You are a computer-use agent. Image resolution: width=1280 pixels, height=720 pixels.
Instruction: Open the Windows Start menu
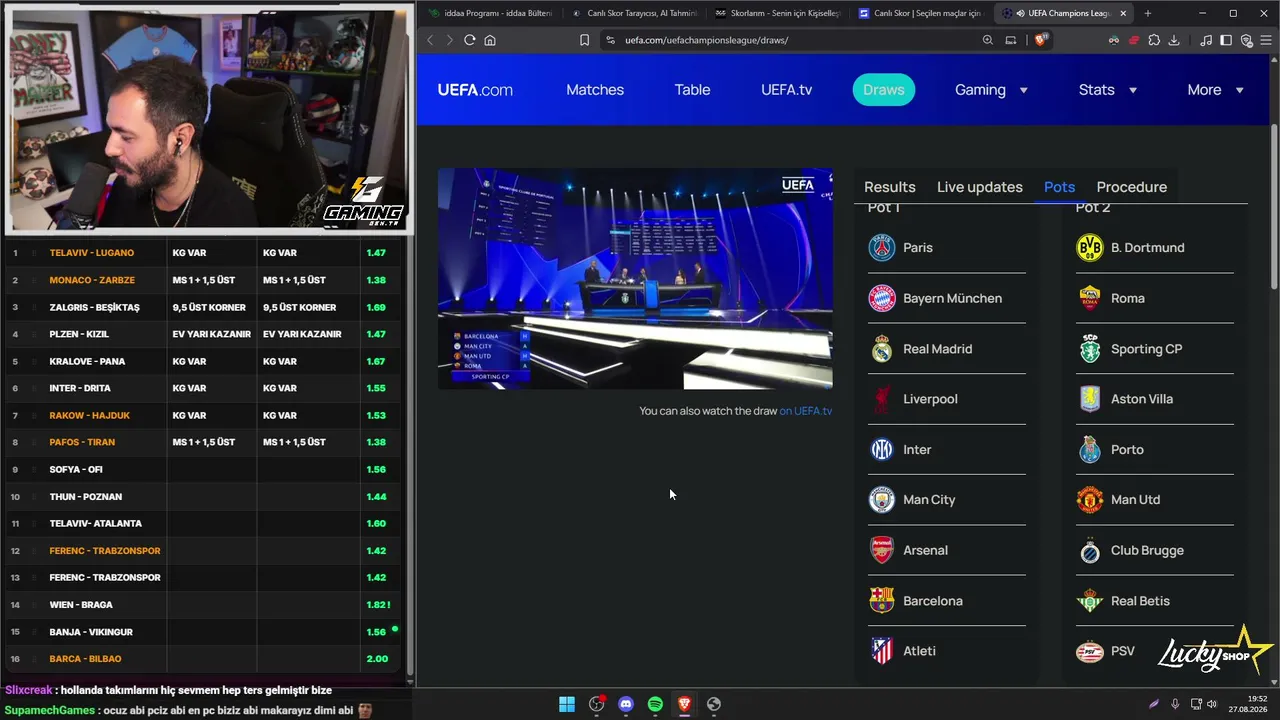pos(567,704)
